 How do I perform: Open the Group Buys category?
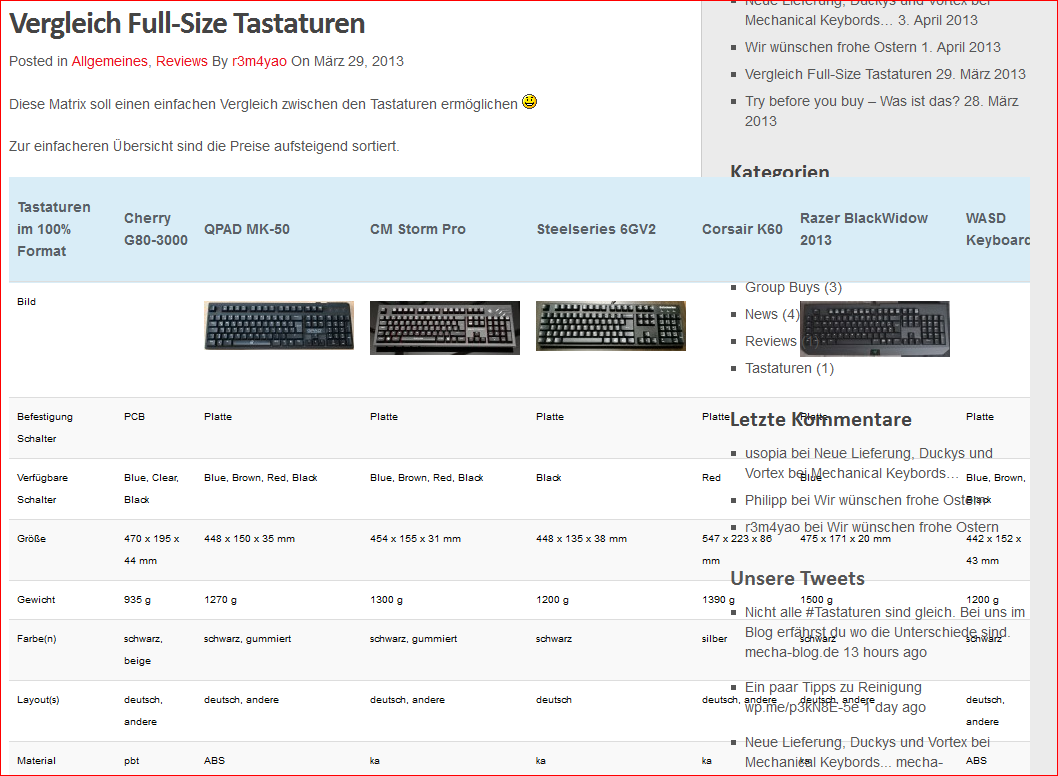(x=793, y=287)
